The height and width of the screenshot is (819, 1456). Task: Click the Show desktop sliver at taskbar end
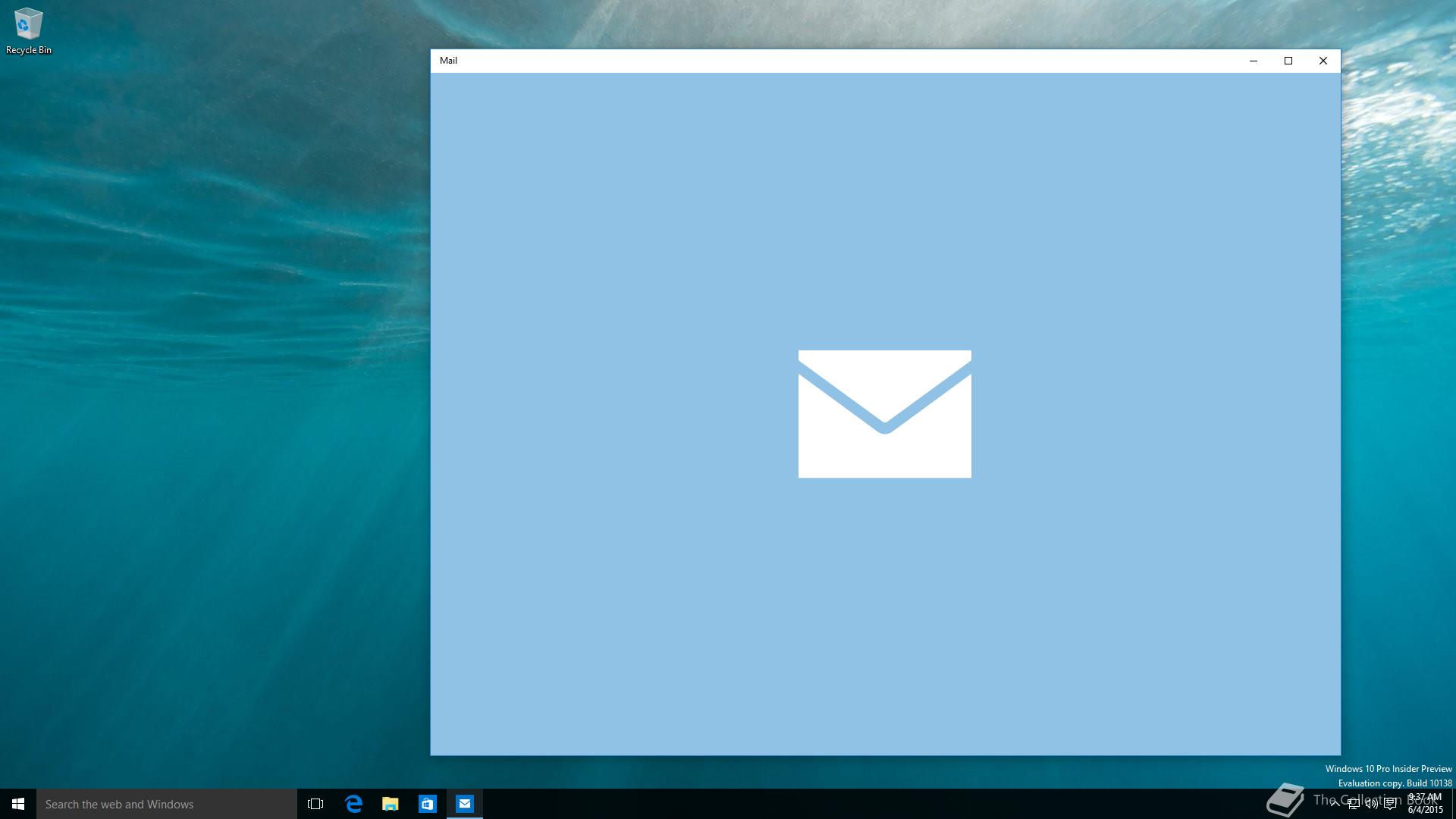(x=1453, y=804)
